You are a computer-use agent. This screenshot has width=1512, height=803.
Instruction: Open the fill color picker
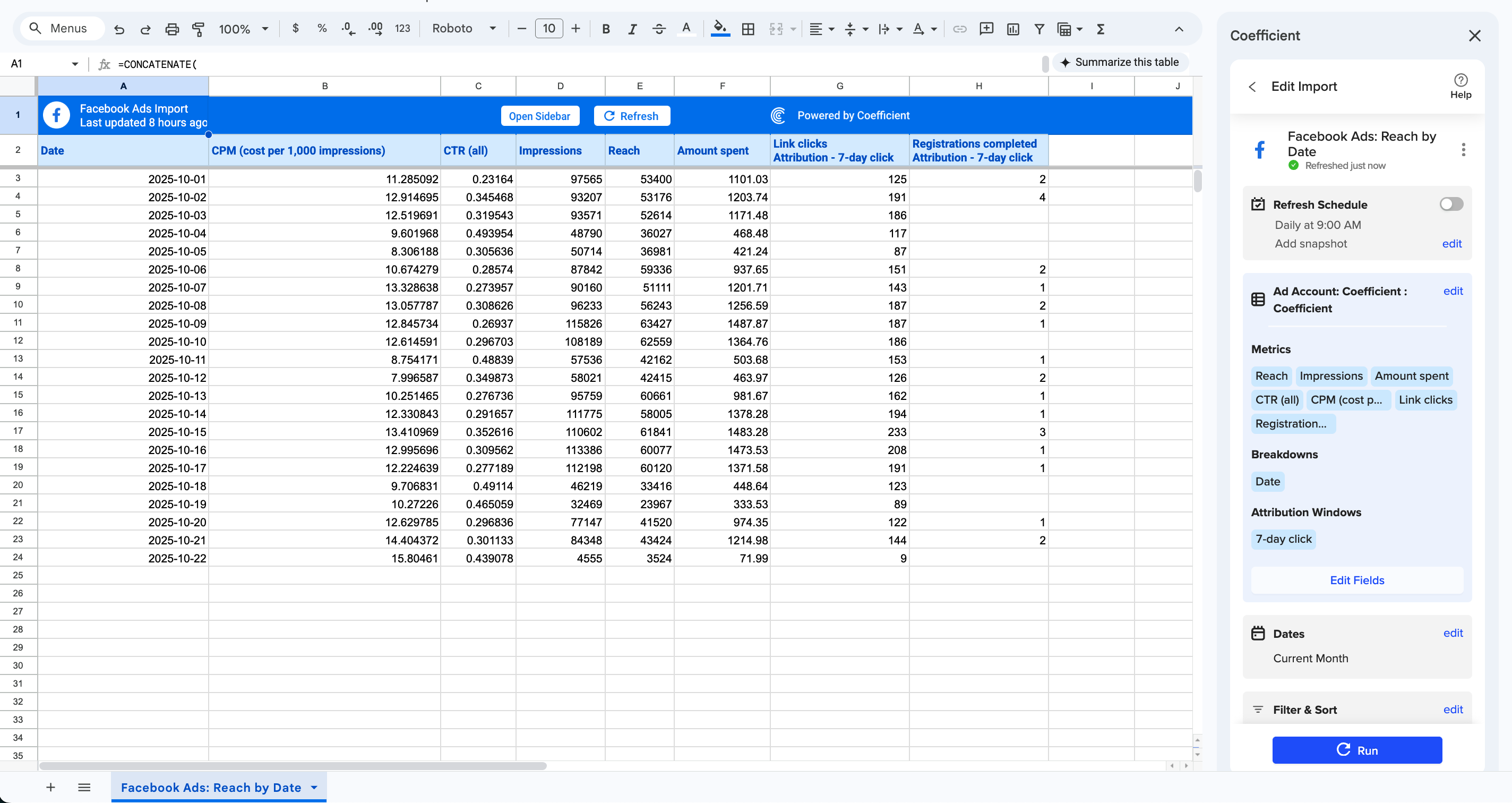(x=720, y=28)
